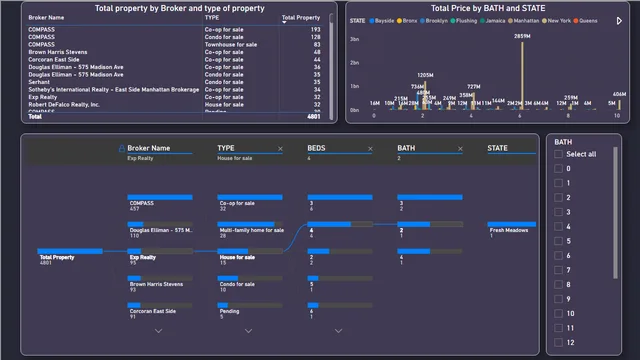Click the Serhant row in broker table
640x360 pixels.
pos(174,82)
